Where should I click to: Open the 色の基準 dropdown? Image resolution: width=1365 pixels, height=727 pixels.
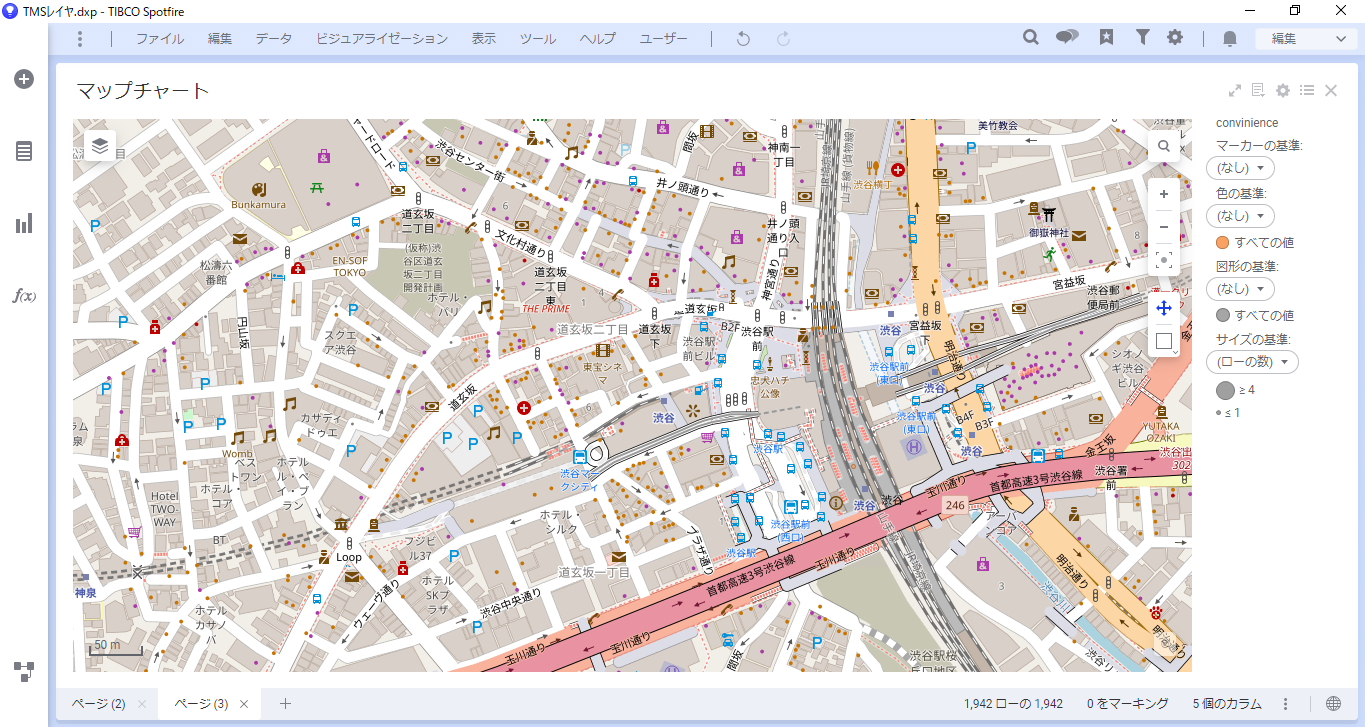pyautogui.click(x=1241, y=216)
